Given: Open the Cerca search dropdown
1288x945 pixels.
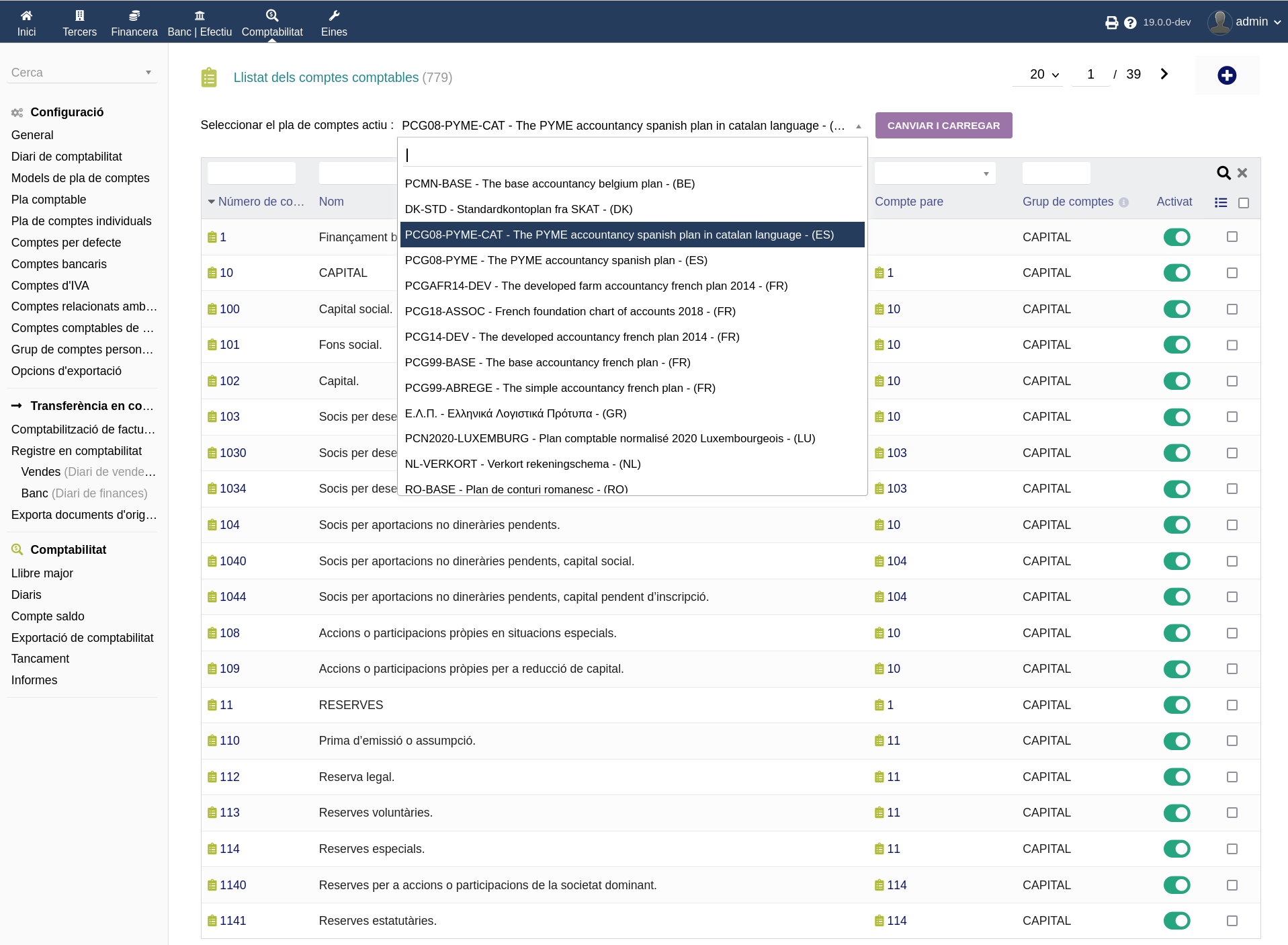Looking at the screenshot, I should click(x=82, y=73).
